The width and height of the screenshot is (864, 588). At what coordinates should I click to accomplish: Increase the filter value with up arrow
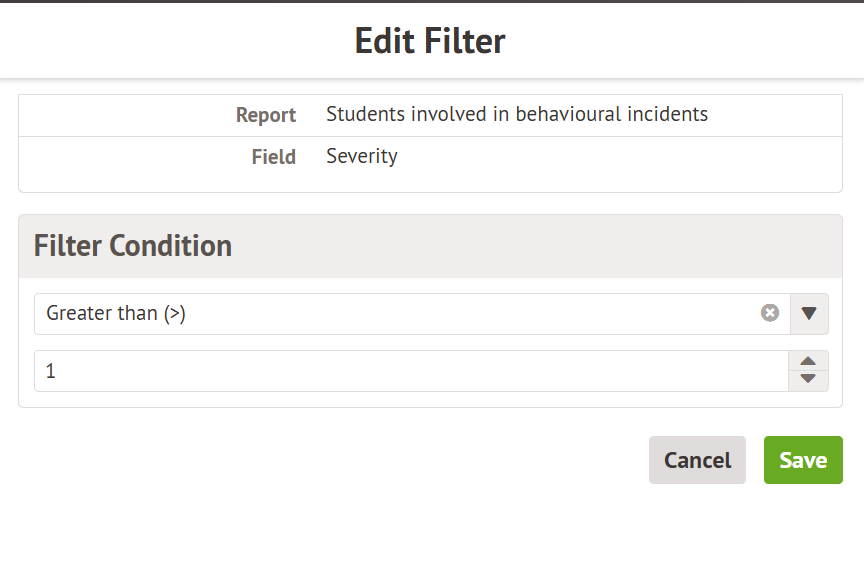[x=808, y=362]
